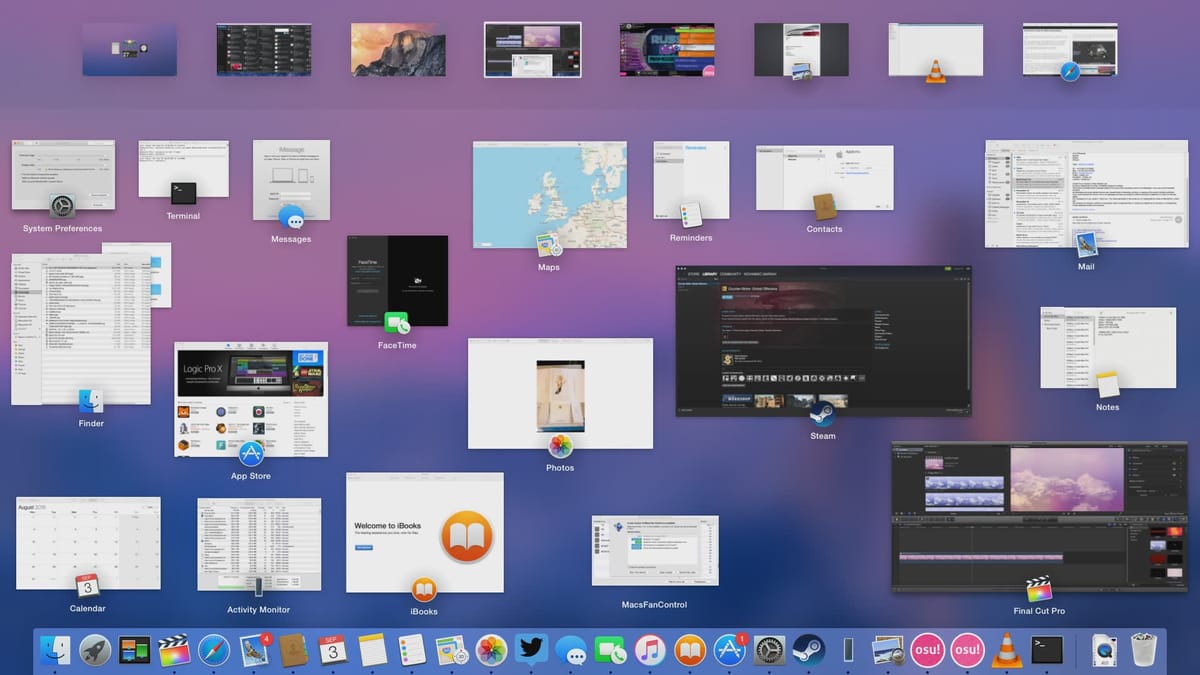The height and width of the screenshot is (675, 1200).
Task: Open Reminders list icon in the Dock
Action: pos(412,650)
